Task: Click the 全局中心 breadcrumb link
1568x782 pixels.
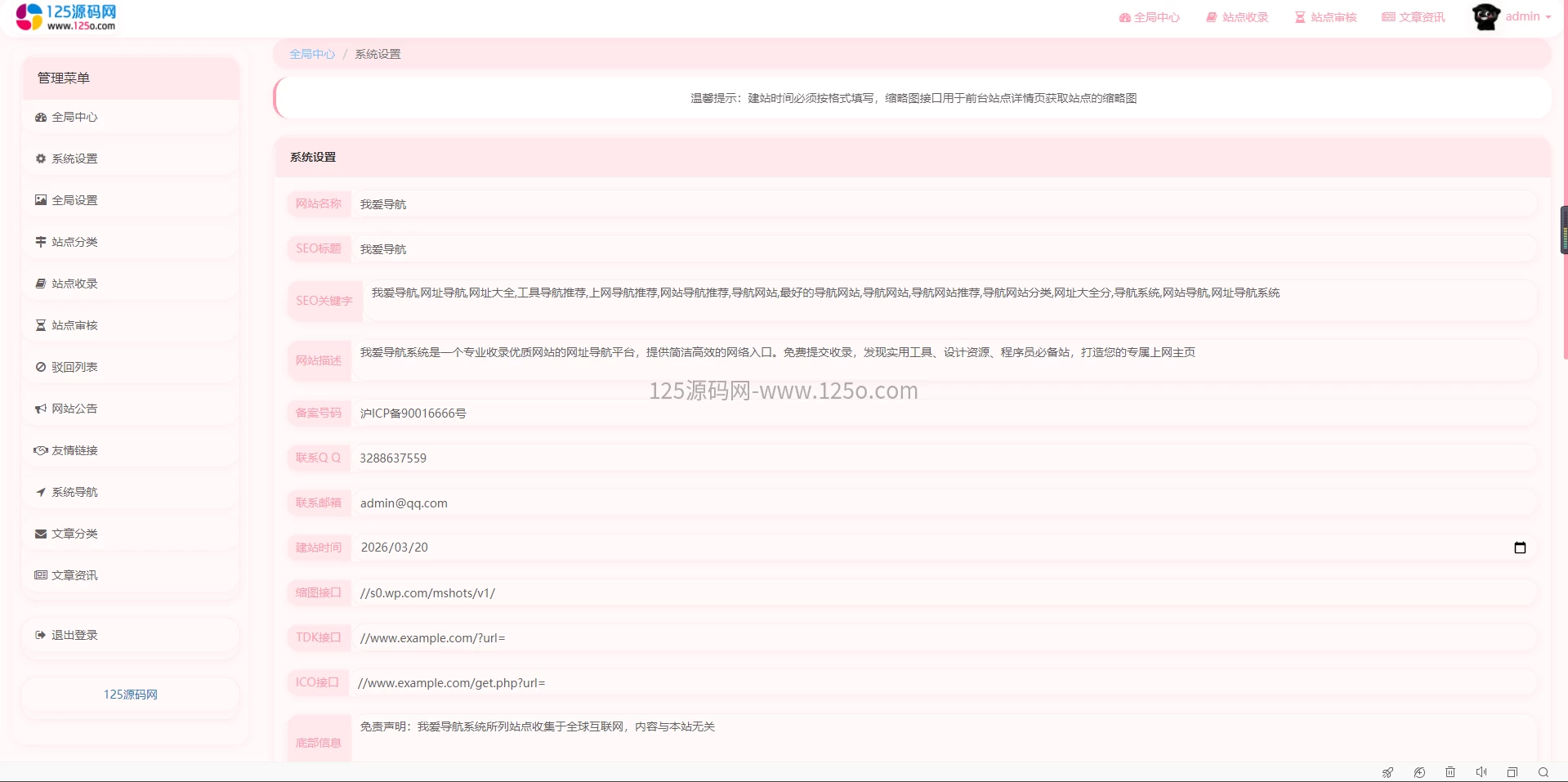Action: 311,53
